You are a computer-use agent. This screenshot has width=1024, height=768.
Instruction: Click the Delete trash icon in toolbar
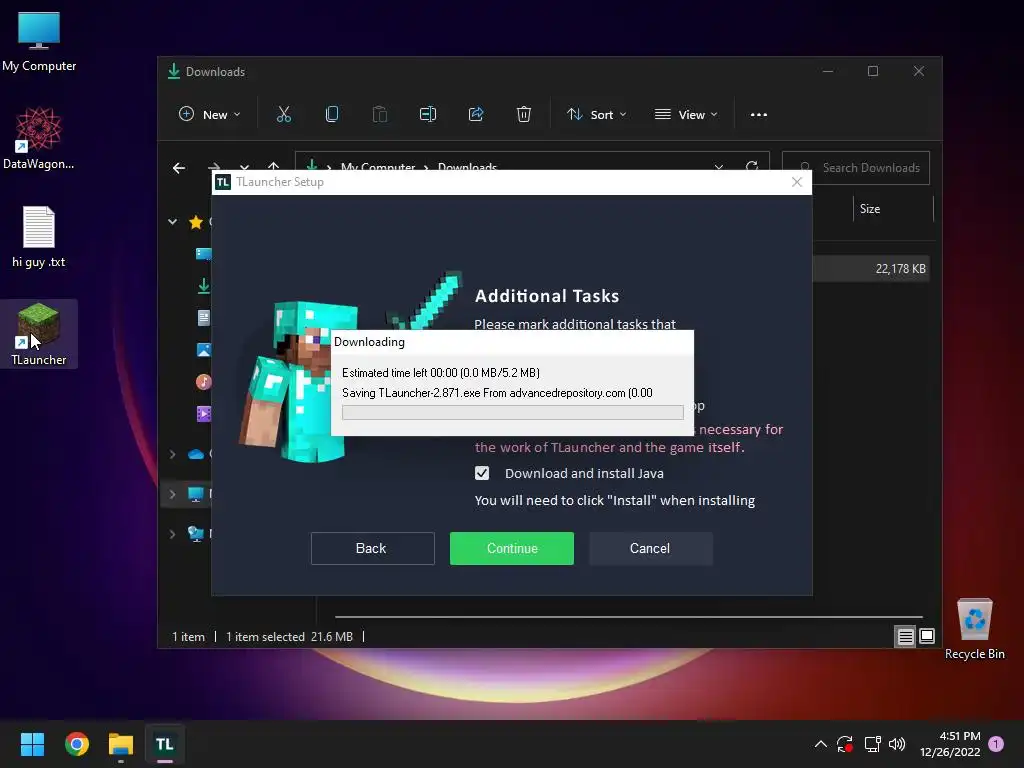524,114
